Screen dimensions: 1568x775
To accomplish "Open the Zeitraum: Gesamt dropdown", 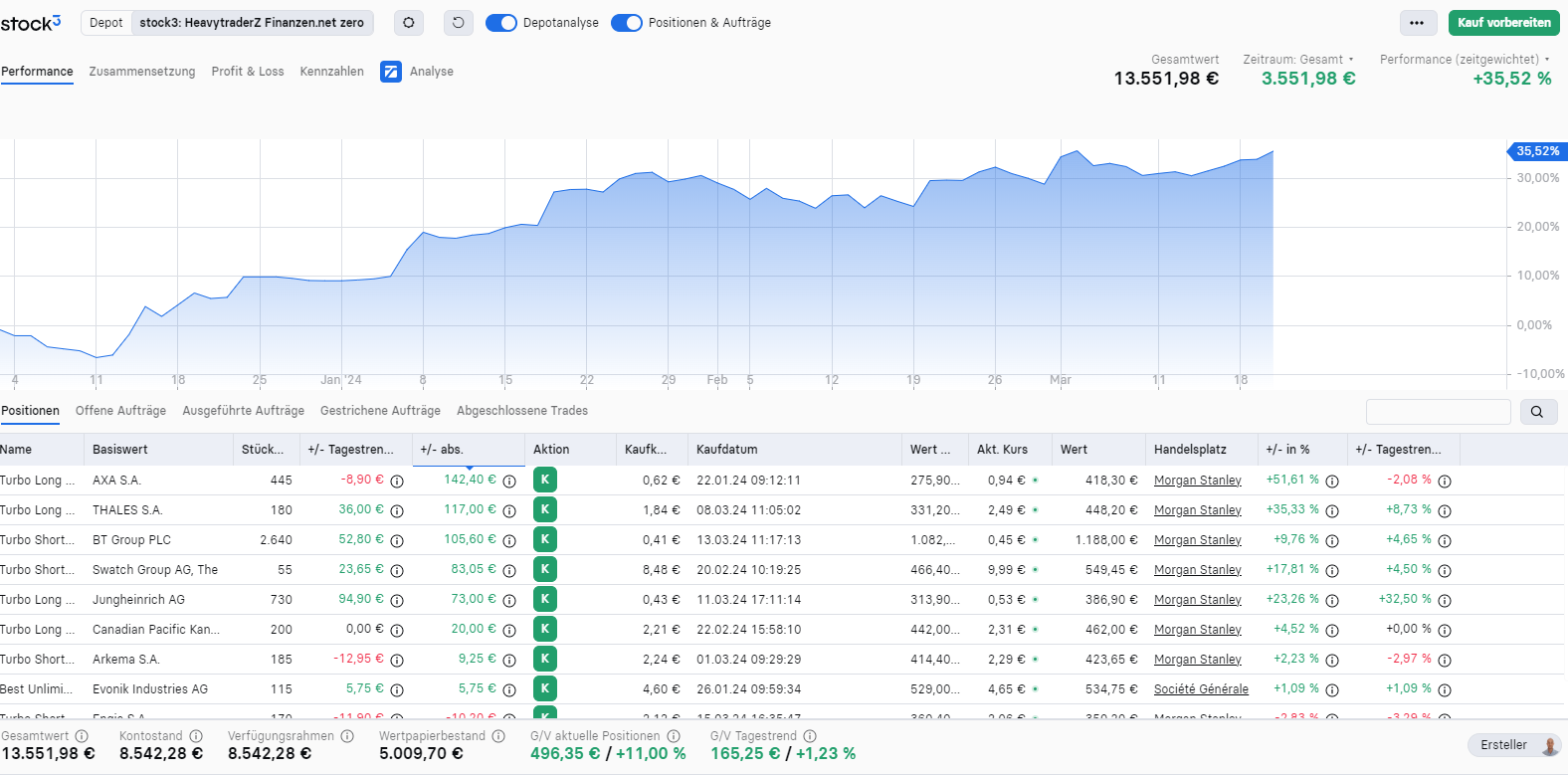I will pyautogui.click(x=1298, y=60).
